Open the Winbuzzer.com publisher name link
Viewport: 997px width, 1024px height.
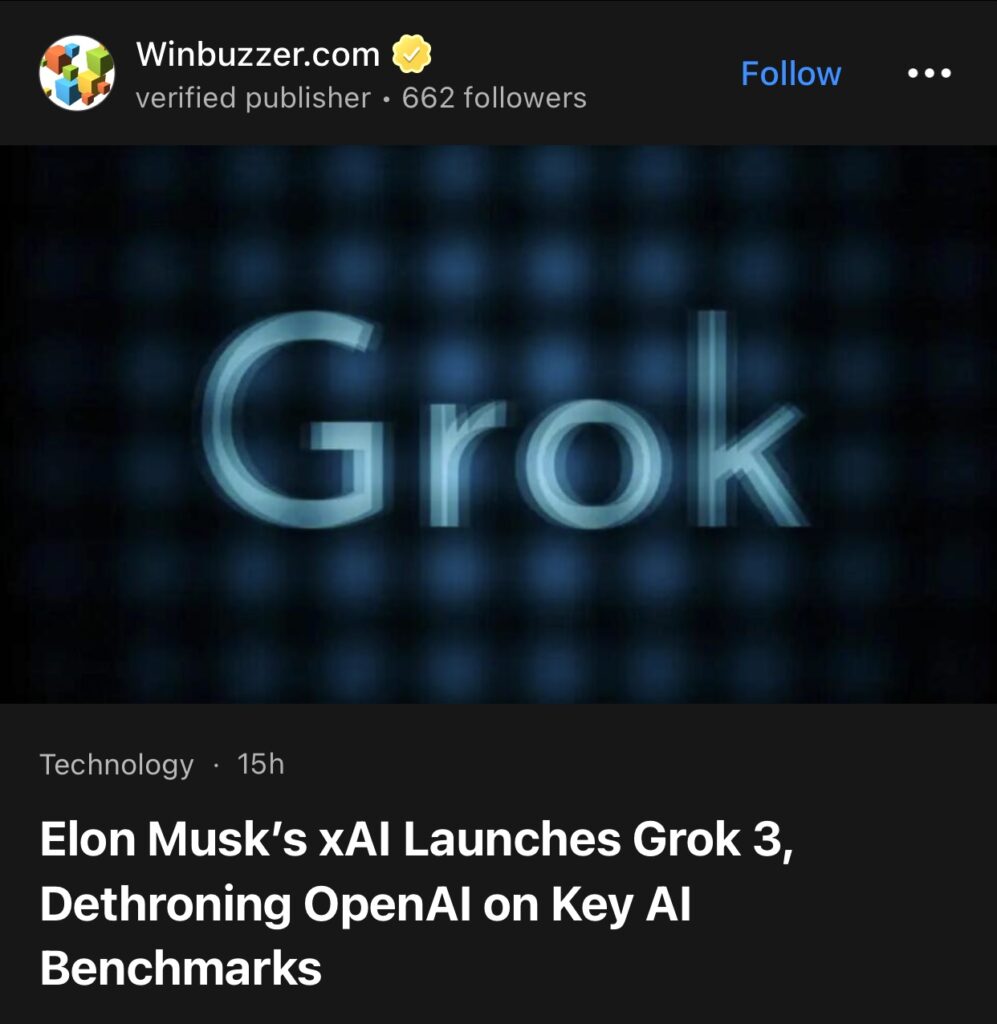[x=258, y=54]
